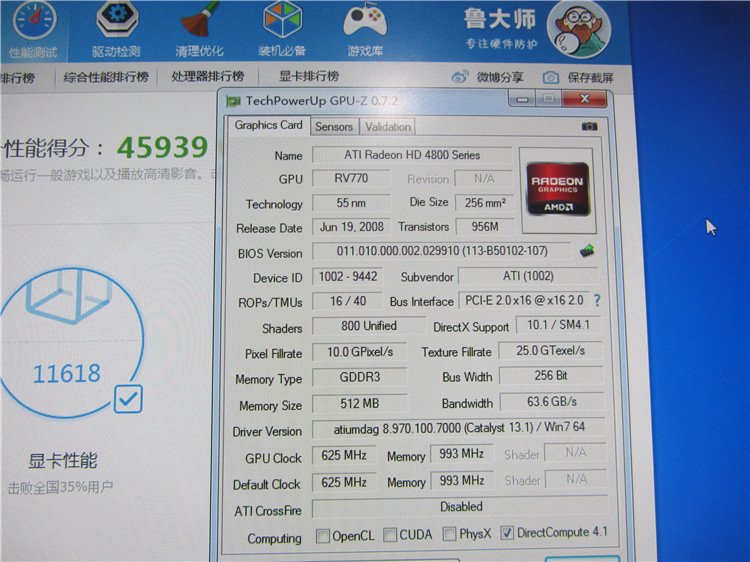The width and height of the screenshot is (750, 562).
Task: Click the ATI CrossFire Disabled field
Action: point(461,507)
